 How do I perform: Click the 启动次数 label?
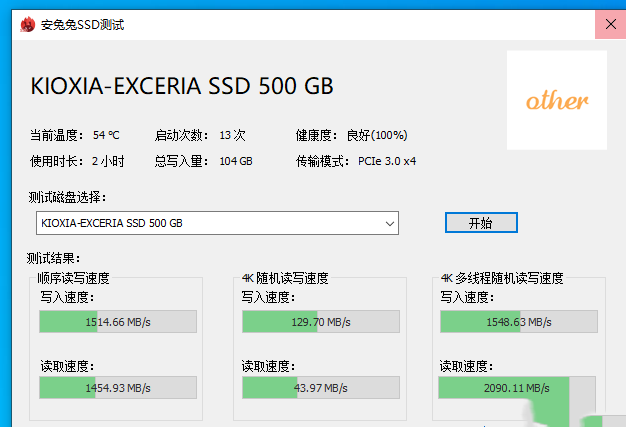(x=182, y=135)
